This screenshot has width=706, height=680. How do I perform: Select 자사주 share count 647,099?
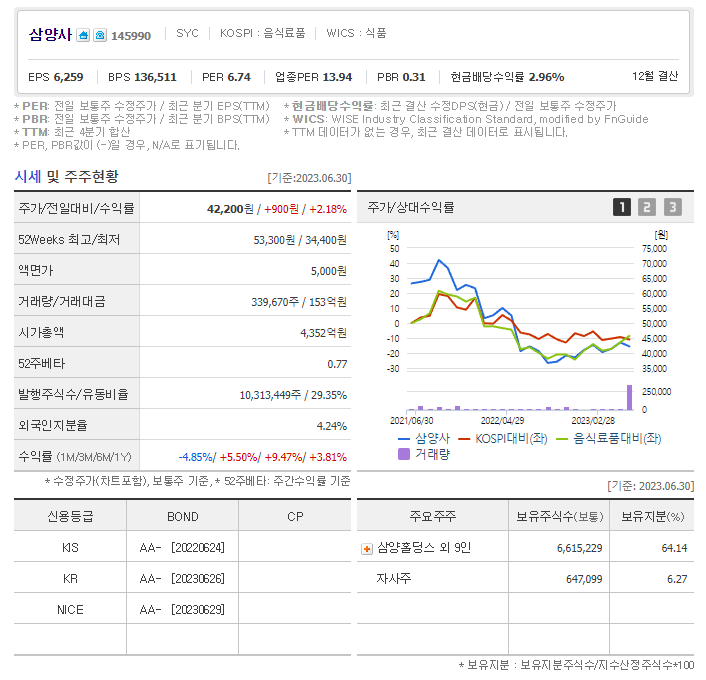(x=584, y=579)
